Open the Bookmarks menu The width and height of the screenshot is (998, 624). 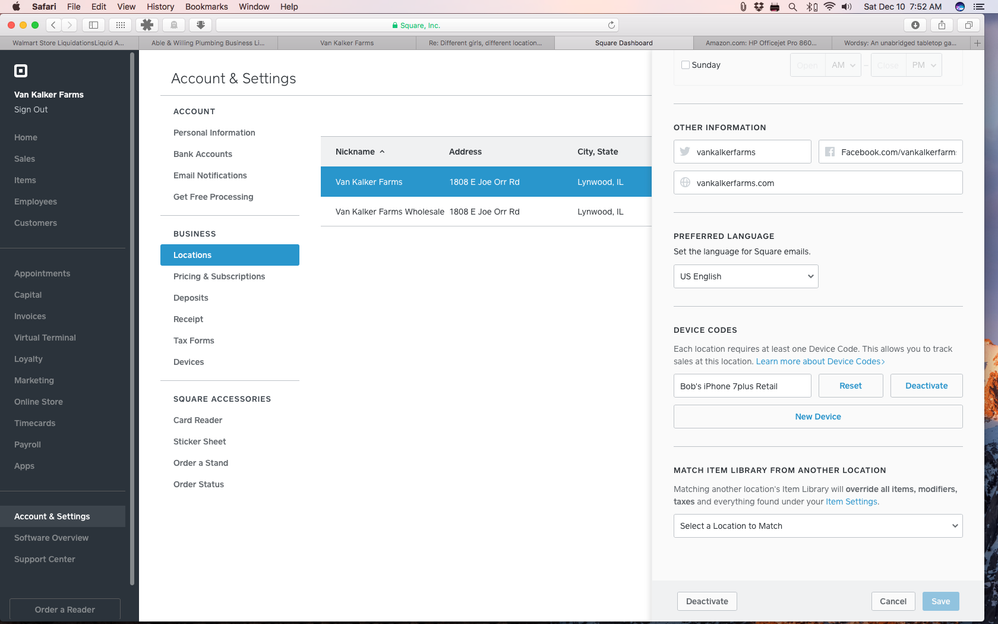206,7
